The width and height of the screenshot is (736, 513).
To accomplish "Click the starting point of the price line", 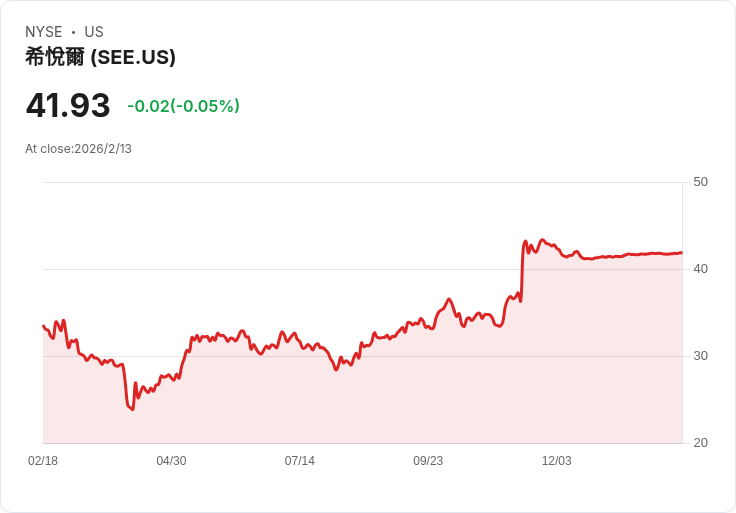I will click(43, 326).
